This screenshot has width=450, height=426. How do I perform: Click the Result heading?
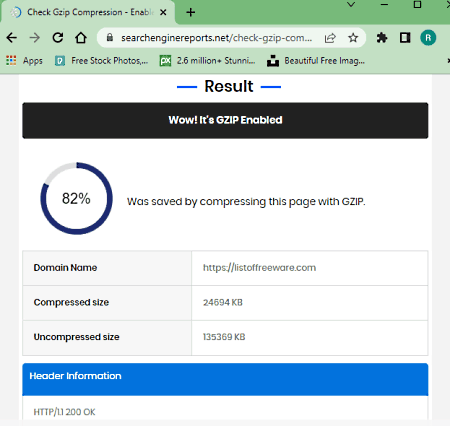(x=229, y=86)
